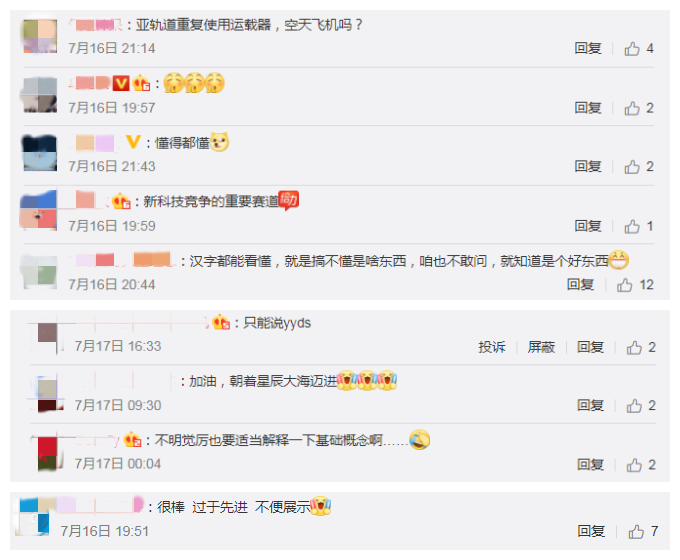Click 屏蔽 on the yyds comment
The height and width of the screenshot is (560, 680).
pos(541,347)
